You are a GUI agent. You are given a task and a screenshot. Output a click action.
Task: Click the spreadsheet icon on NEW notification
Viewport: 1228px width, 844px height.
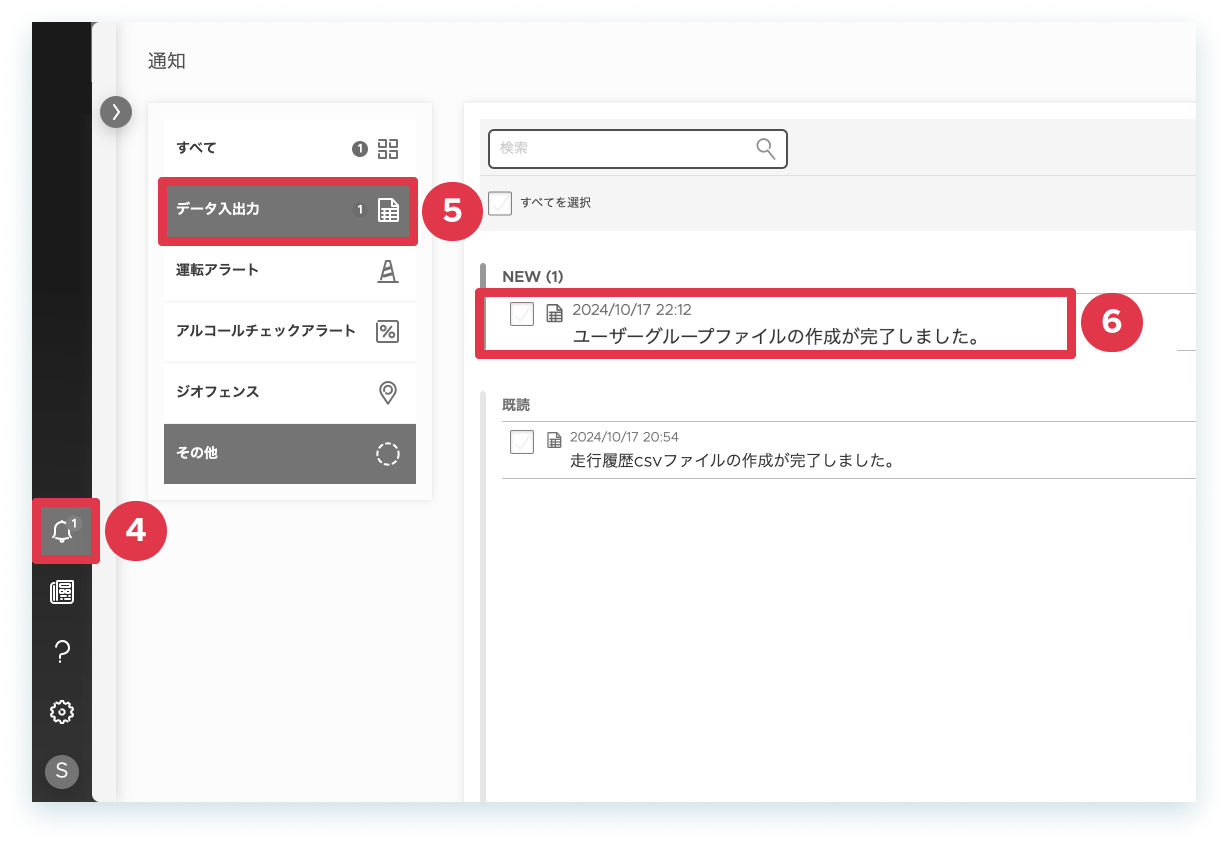click(x=555, y=314)
